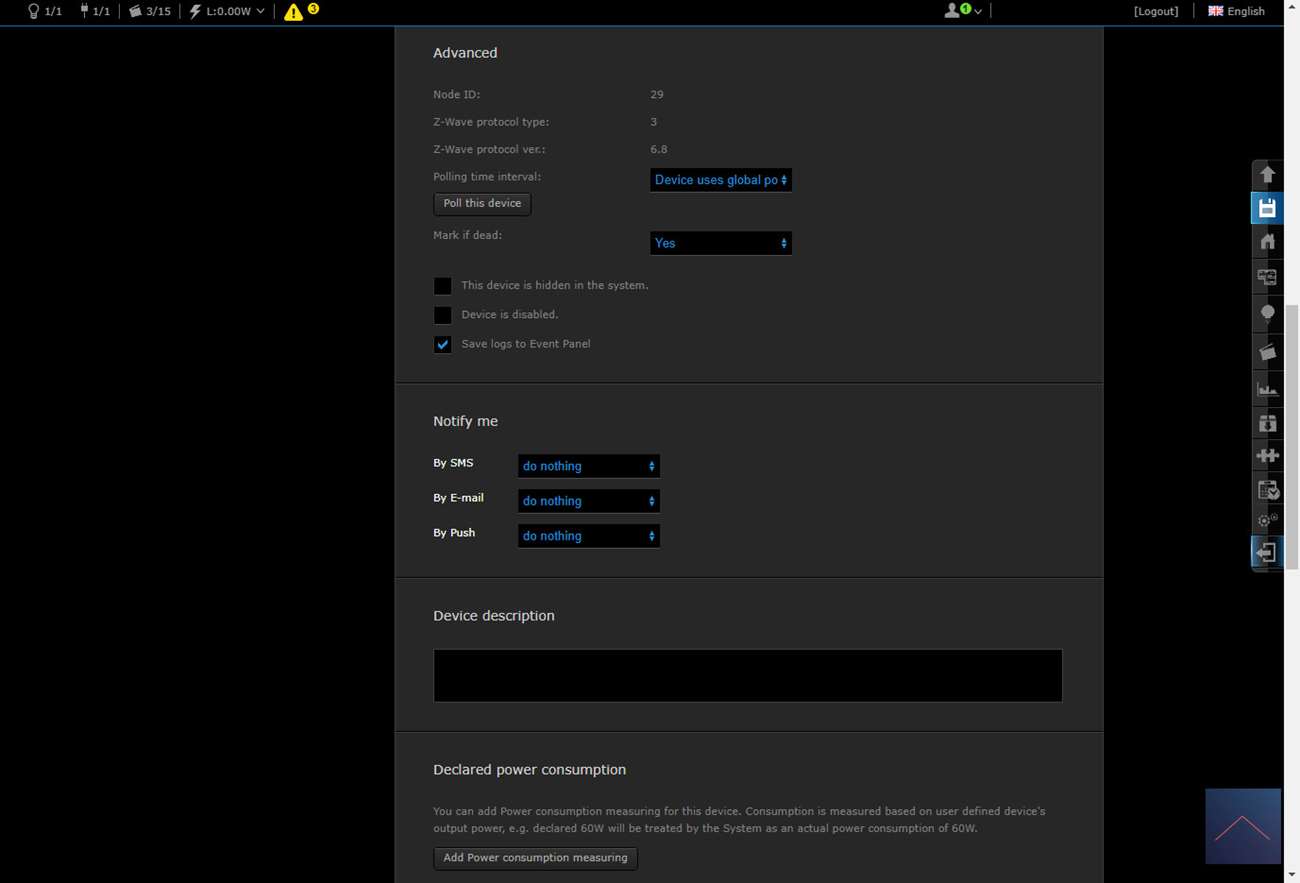This screenshot has width=1300, height=883.
Task: Open the 'By SMS' notification dropdown
Action: pyautogui.click(x=588, y=466)
